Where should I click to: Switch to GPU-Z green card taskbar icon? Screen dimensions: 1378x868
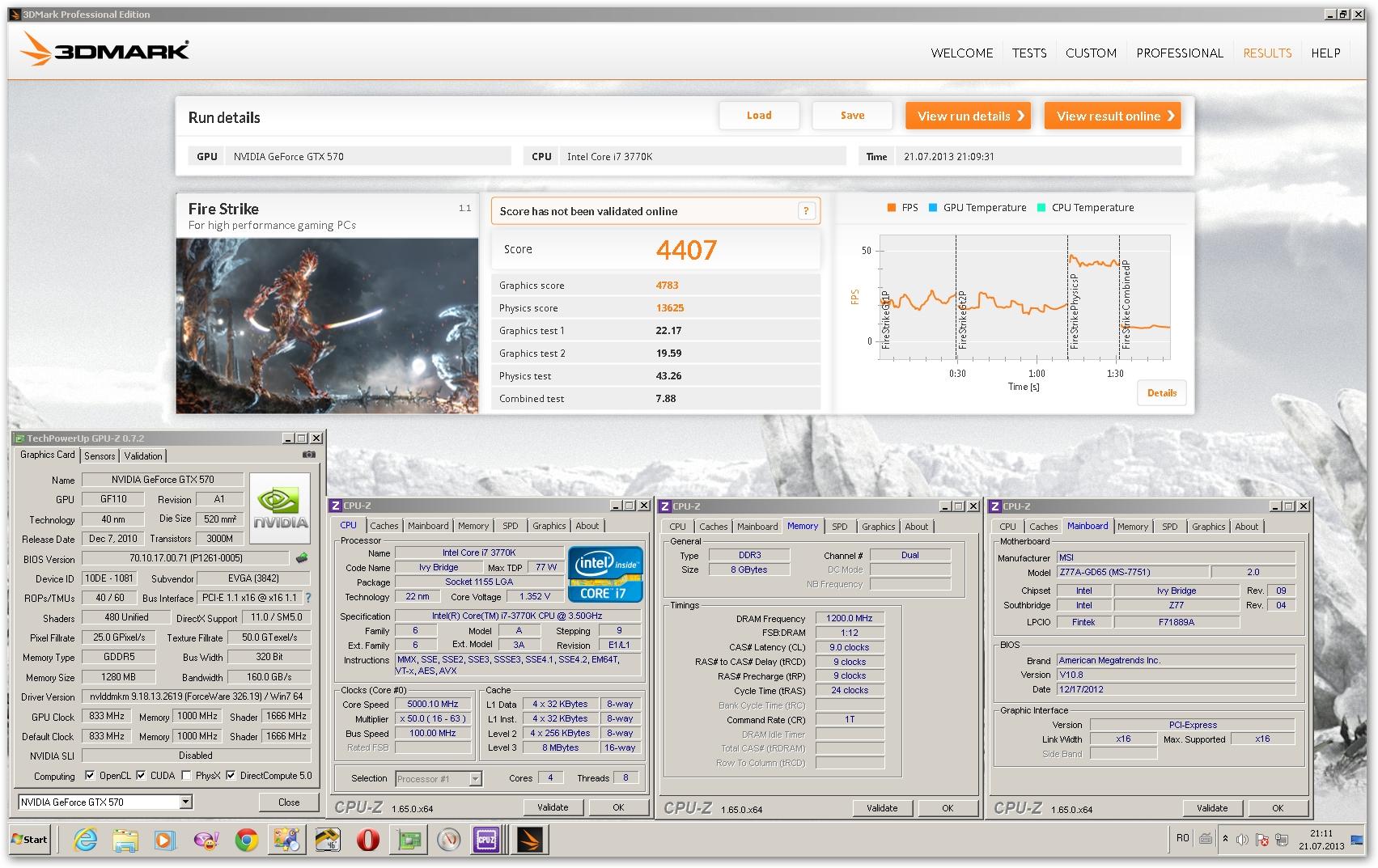coord(408,840)
